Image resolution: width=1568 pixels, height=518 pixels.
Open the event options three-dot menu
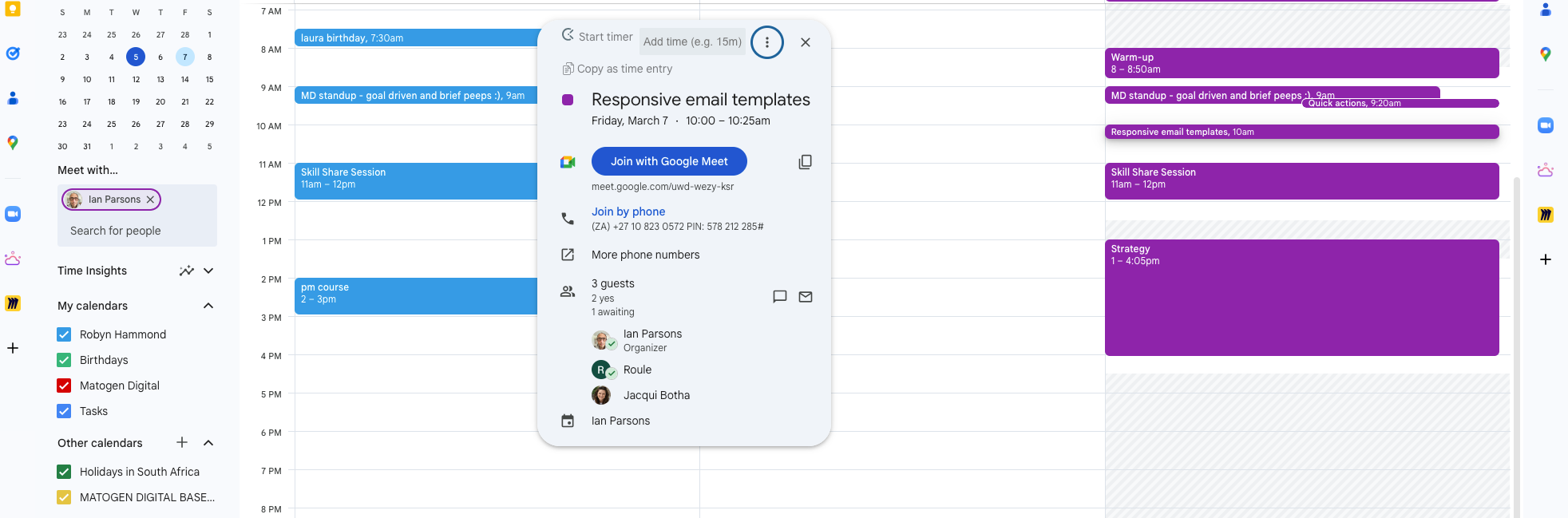(766, 42)
